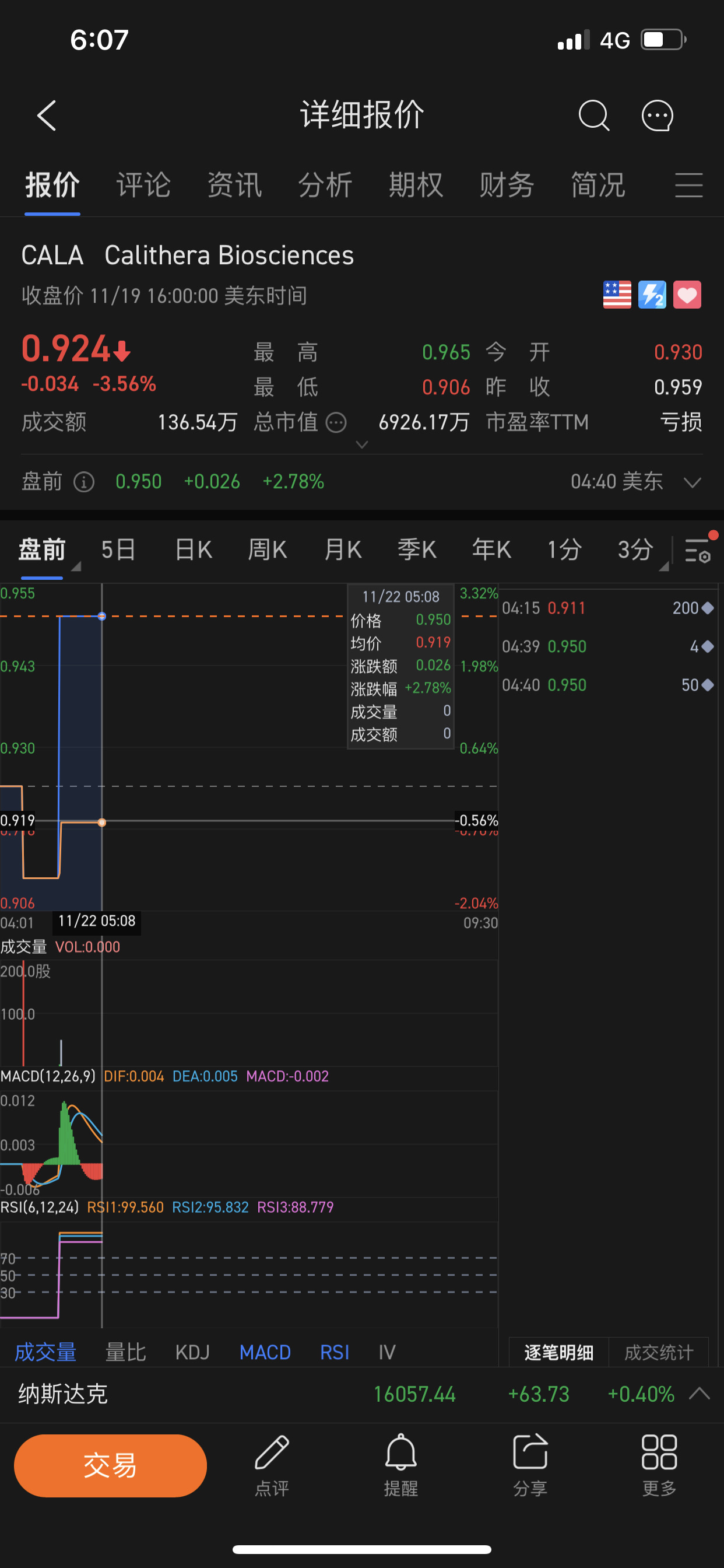
Task: Open search with magnifier icon
Action: (594, 116)
